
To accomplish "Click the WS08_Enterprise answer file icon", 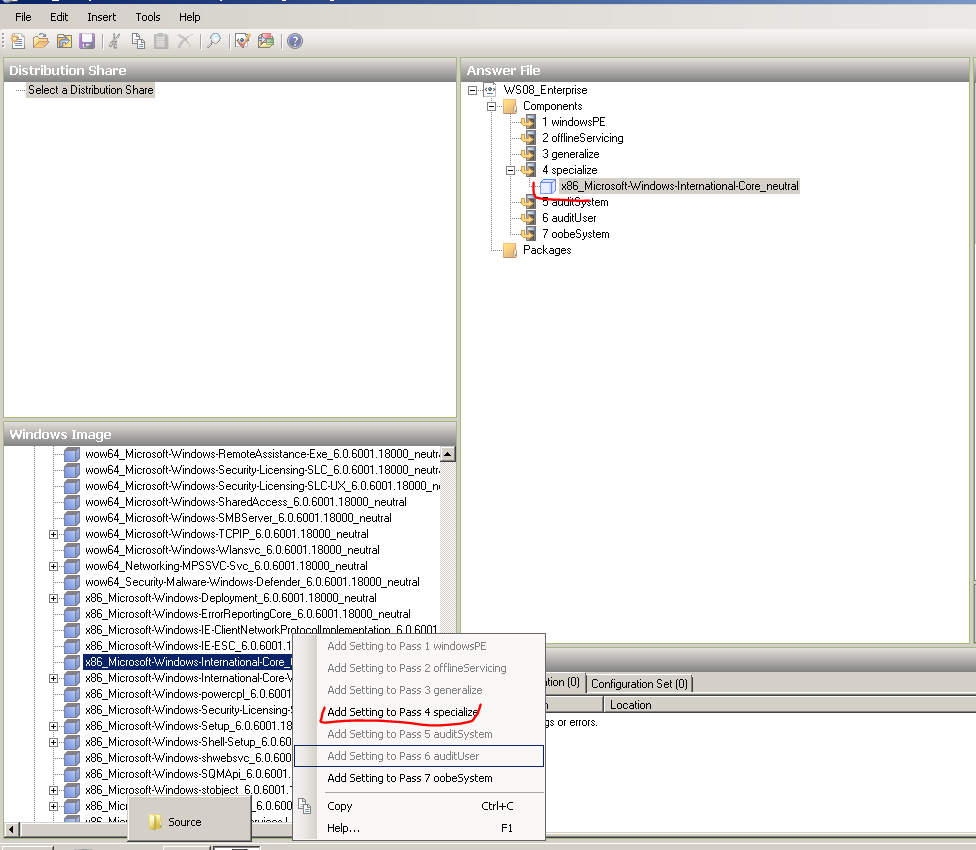I will pos(490,90).
